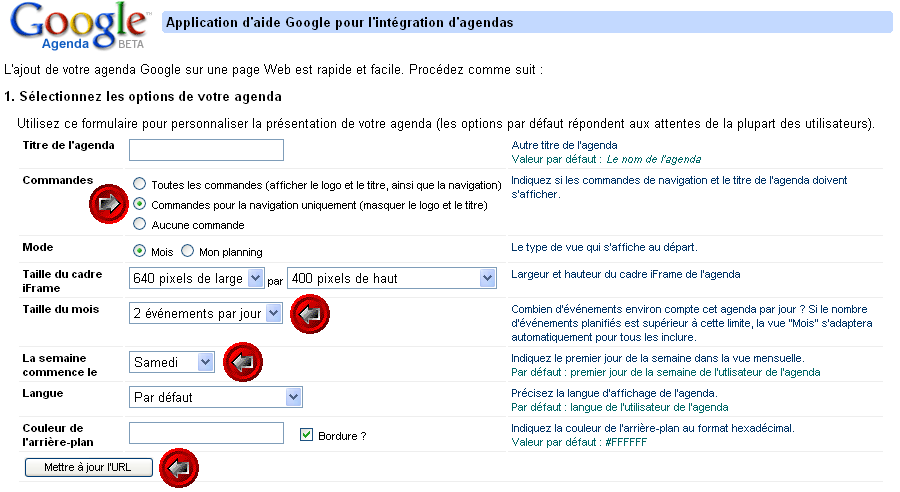Click 'Largeur et hauteur du cadre iFrame' text

[626, 274]
